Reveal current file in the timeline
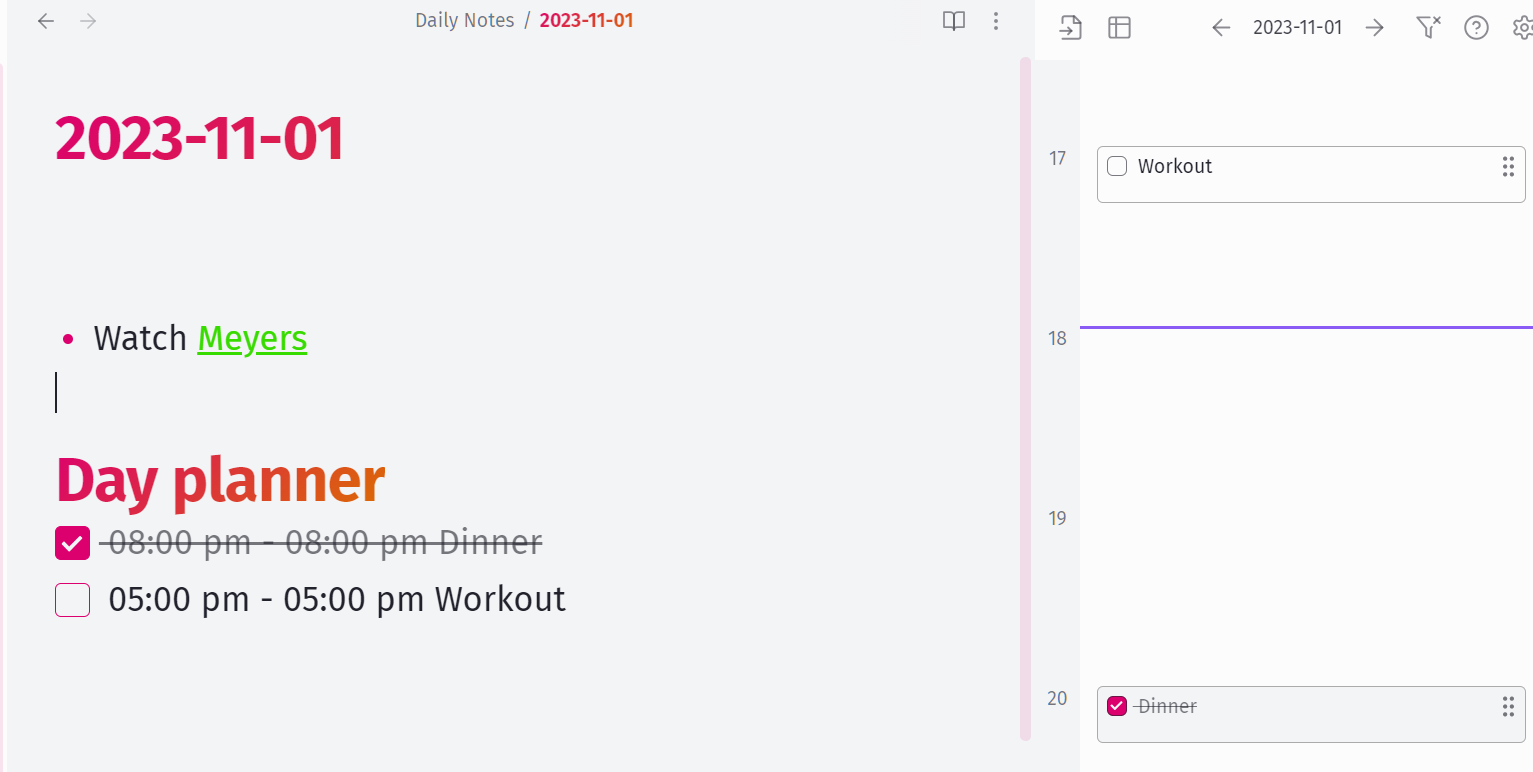 1070,27
